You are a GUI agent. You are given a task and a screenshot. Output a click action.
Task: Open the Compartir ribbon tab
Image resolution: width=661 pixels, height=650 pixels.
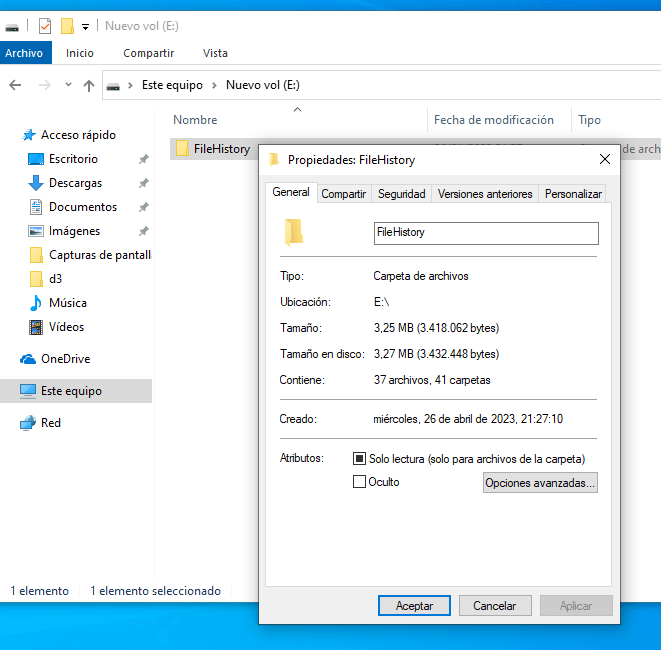[148, 53]
